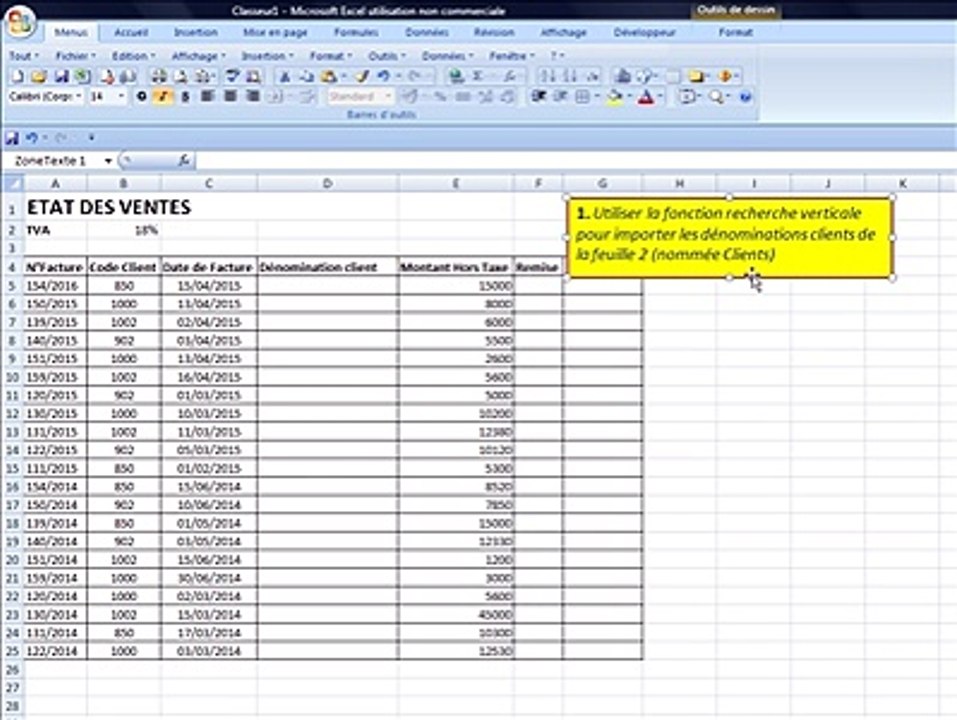Click the zoom magnifier icon

click(716, 96)
